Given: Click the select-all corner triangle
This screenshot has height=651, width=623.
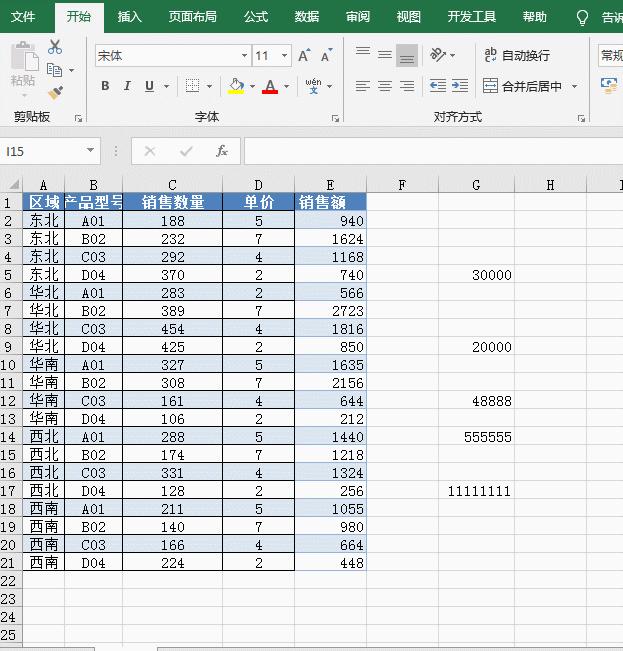Looking at the screenshot, I should [x=12, y=184].
